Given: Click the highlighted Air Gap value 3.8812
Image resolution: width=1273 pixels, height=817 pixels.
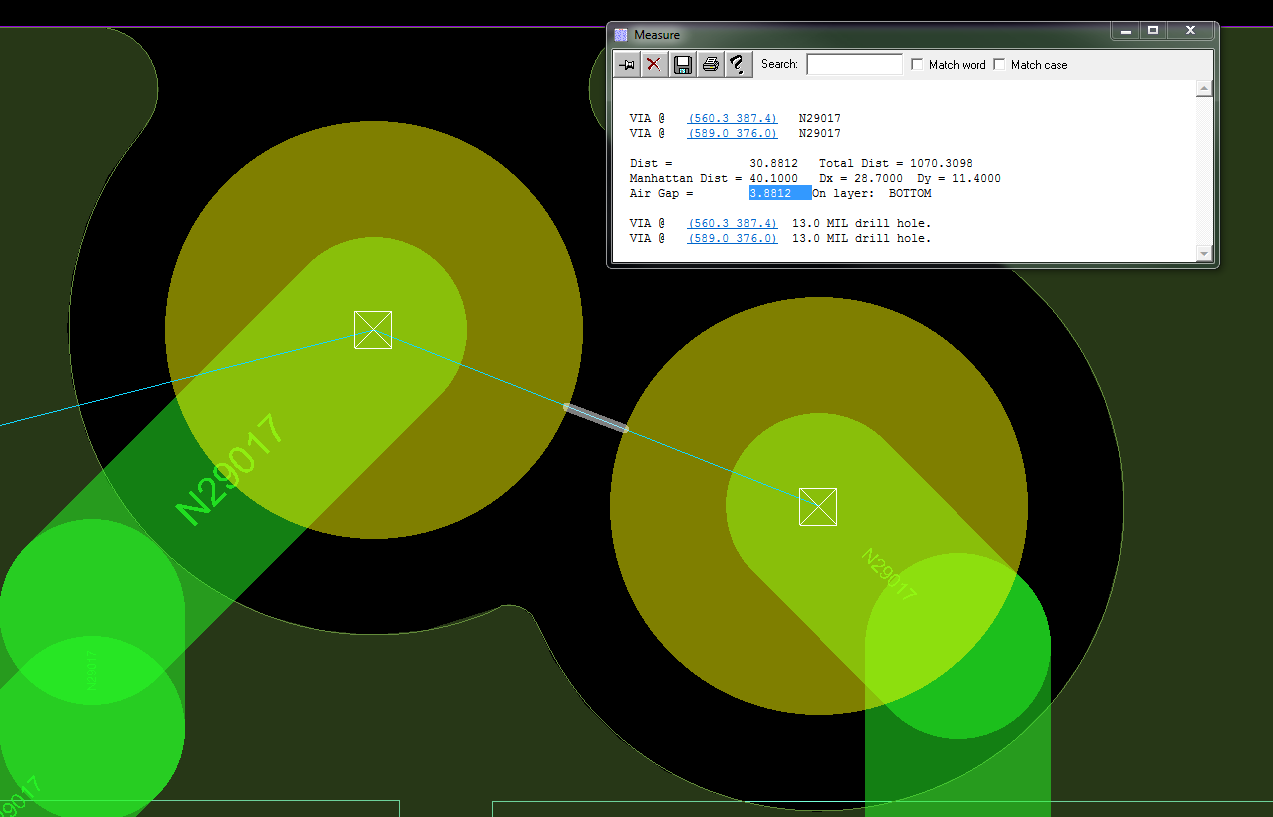Looking at the screenshot, I should [x=779, y=194].
